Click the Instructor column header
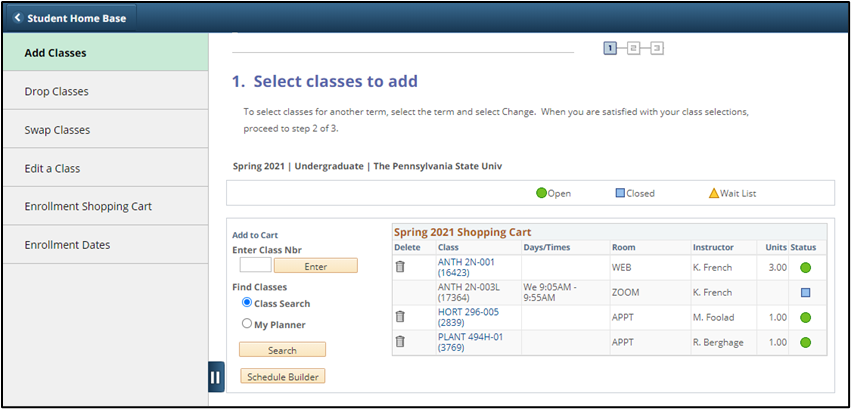The width and height of the screenshot is (851, 409). coord(713,247)
